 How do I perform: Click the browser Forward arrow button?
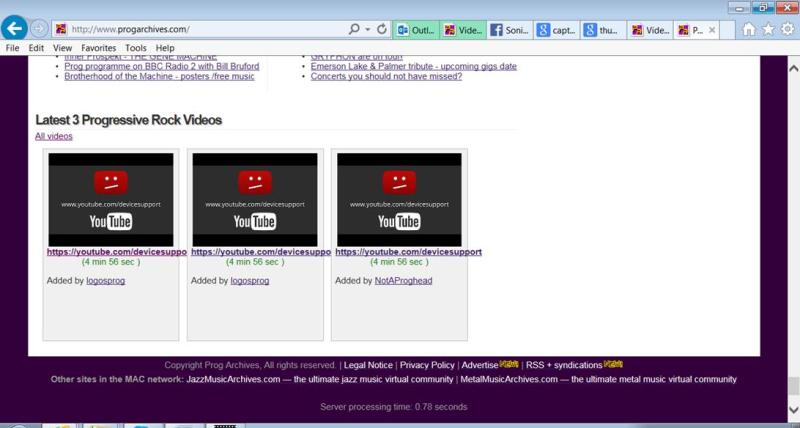click(x=39, y=29)
